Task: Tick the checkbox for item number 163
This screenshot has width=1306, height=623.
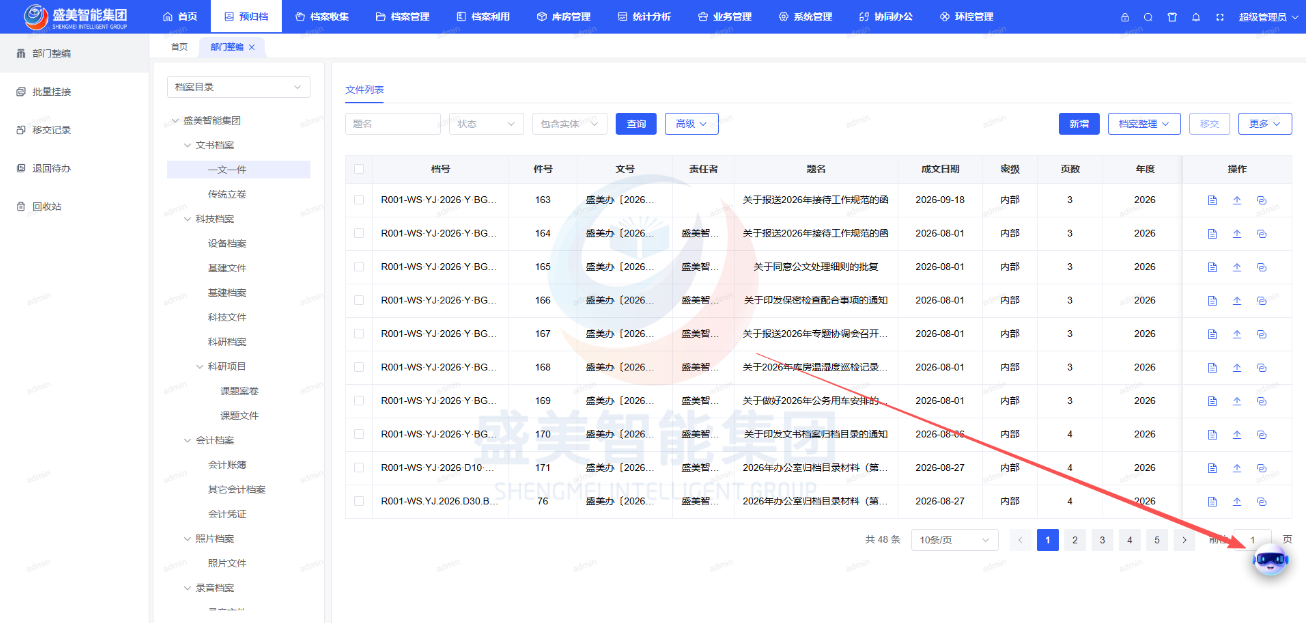Action: (x=359, y=200)
